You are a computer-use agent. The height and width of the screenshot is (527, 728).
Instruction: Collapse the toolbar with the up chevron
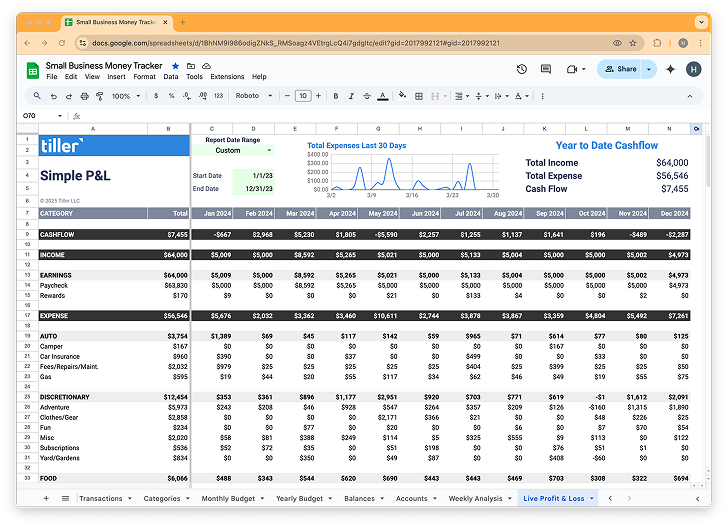pyautogui.click(x=690, y=96)
